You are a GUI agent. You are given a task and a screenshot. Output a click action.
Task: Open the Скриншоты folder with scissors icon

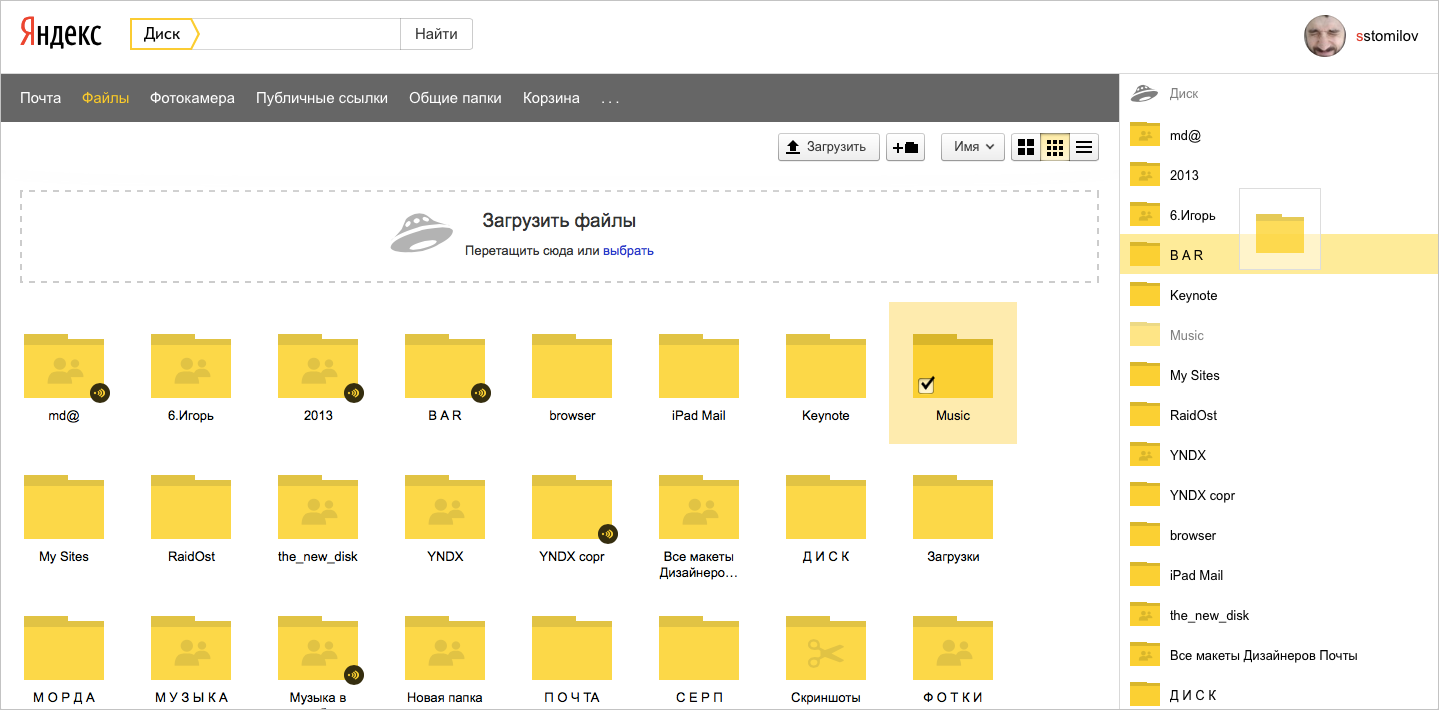(826, 649)
